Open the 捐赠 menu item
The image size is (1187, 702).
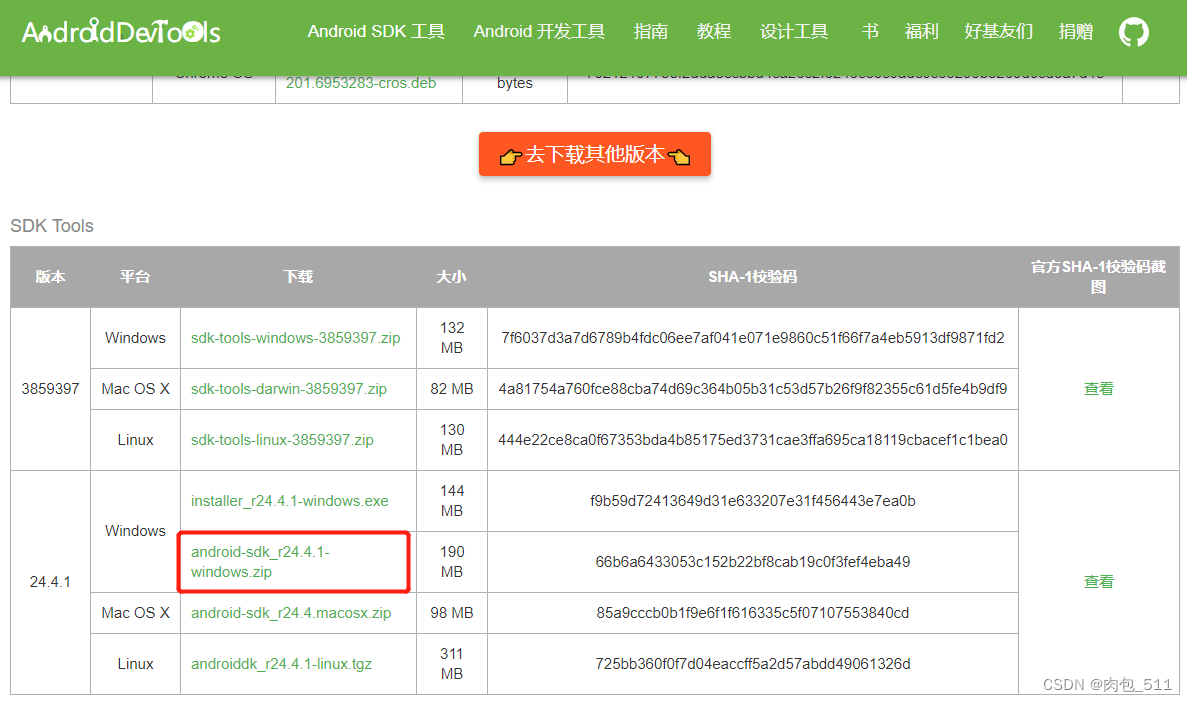pos(1076,32)
